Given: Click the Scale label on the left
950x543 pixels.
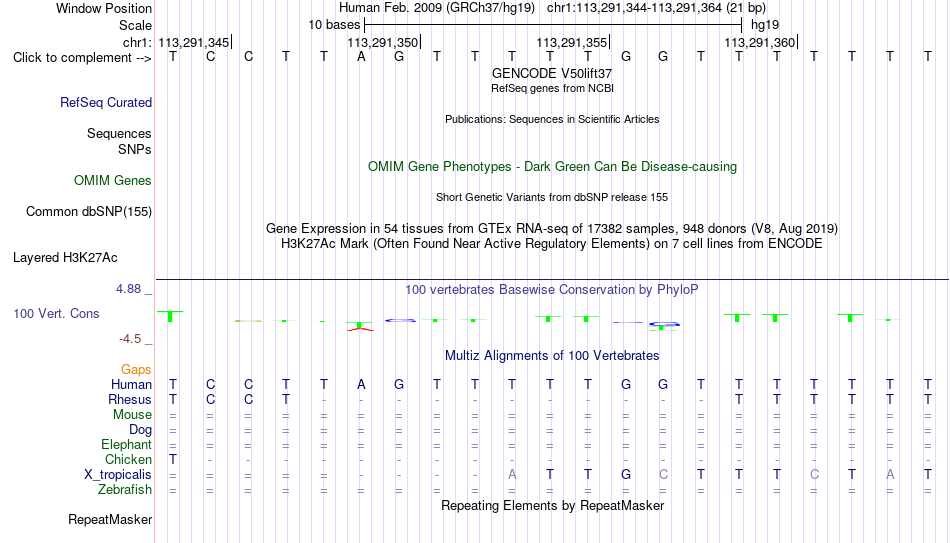Looking at the screenshot, I should tap(136, 25).
